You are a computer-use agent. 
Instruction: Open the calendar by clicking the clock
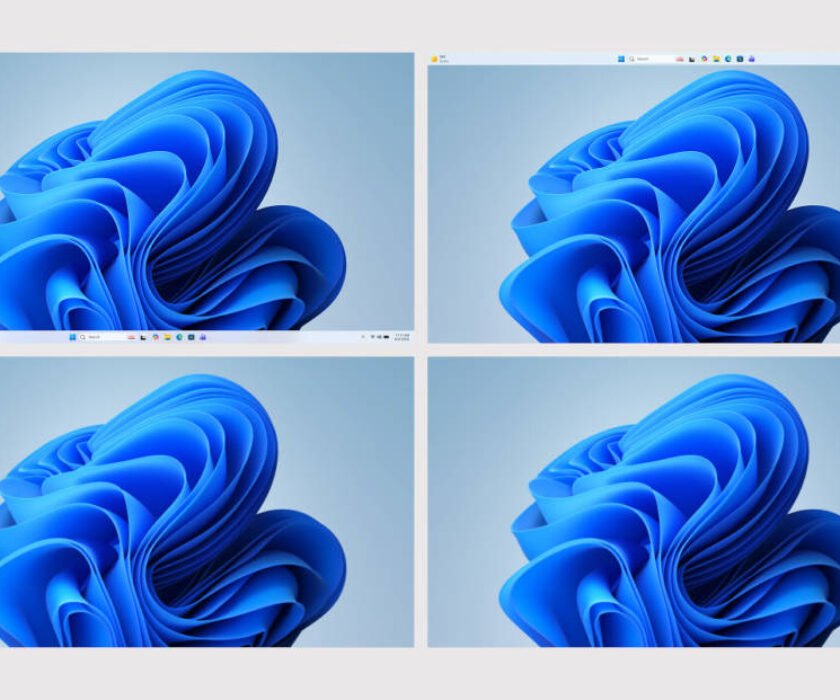click(403, 336)
